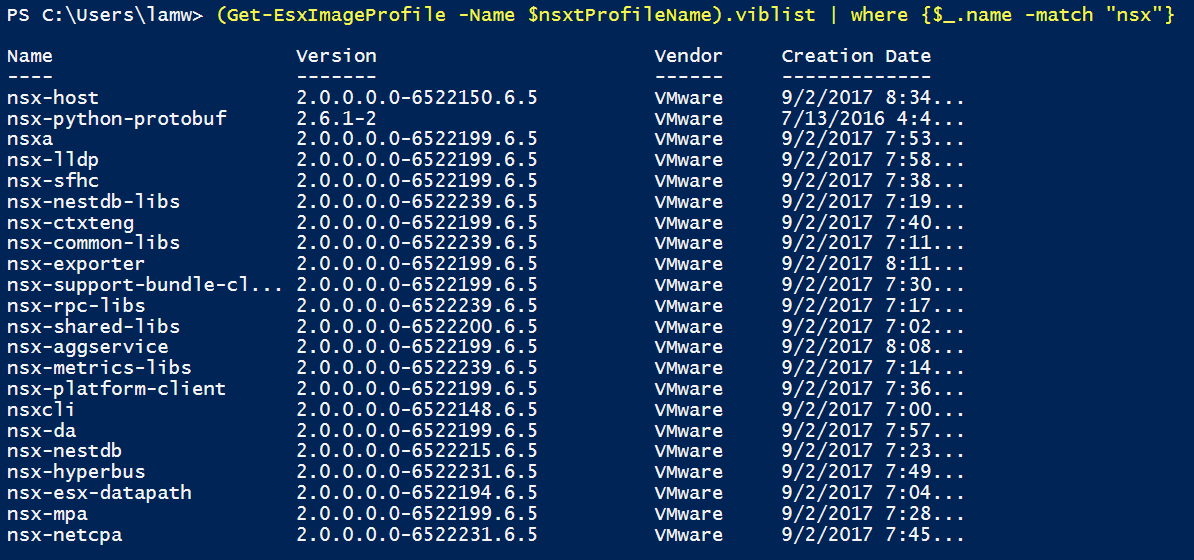
Task: Select the nsx-esx-datapath row name
Action: coord(98,493)
